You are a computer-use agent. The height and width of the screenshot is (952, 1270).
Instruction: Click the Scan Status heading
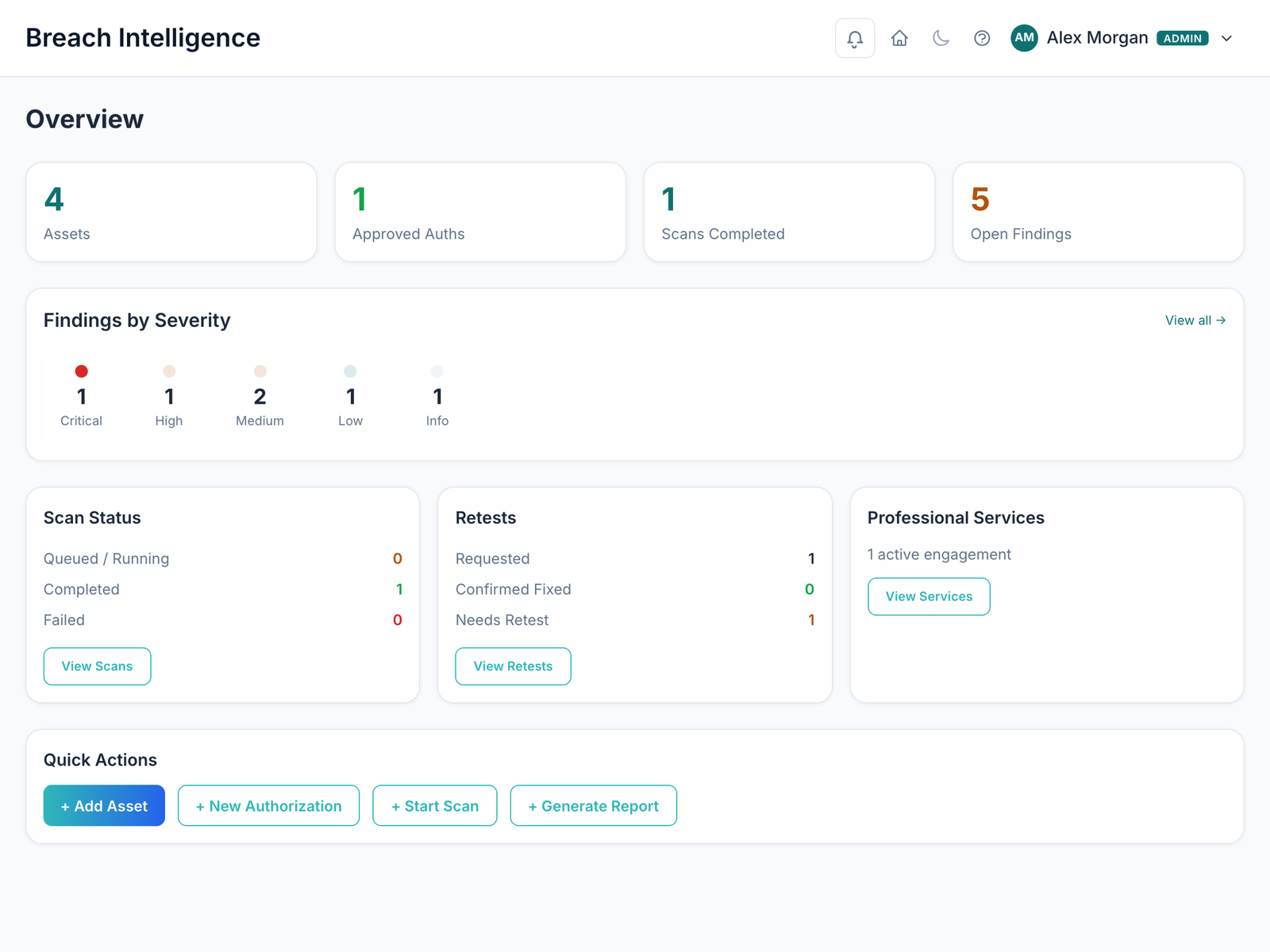(92, 518)
